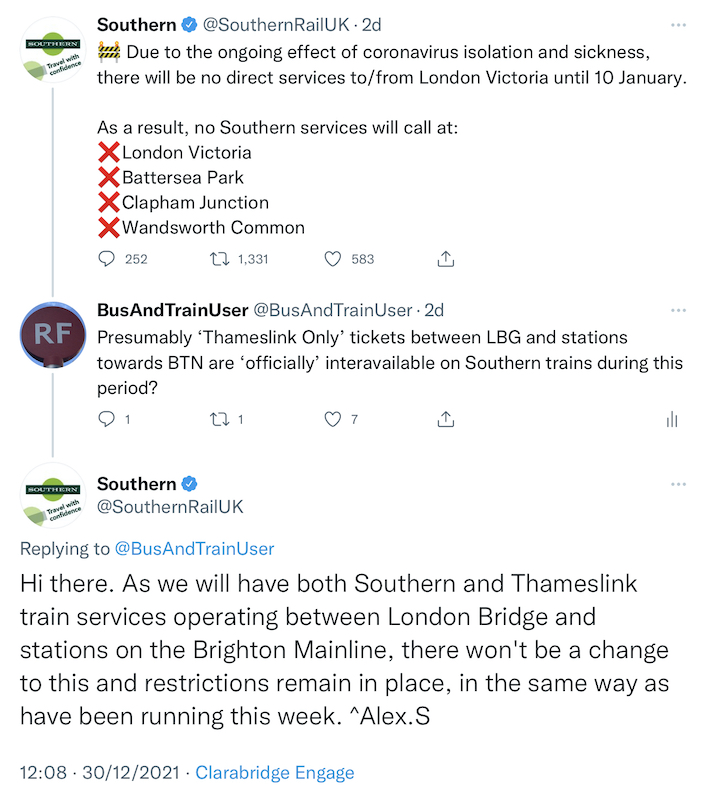
Task: Click the Clarabridge Engage source link
Action: coord(275,772)
